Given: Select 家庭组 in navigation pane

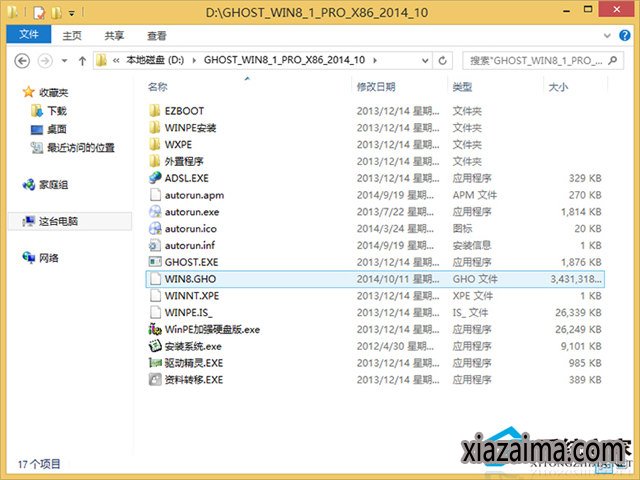Looking at the screenshot, I should point(53,185).
